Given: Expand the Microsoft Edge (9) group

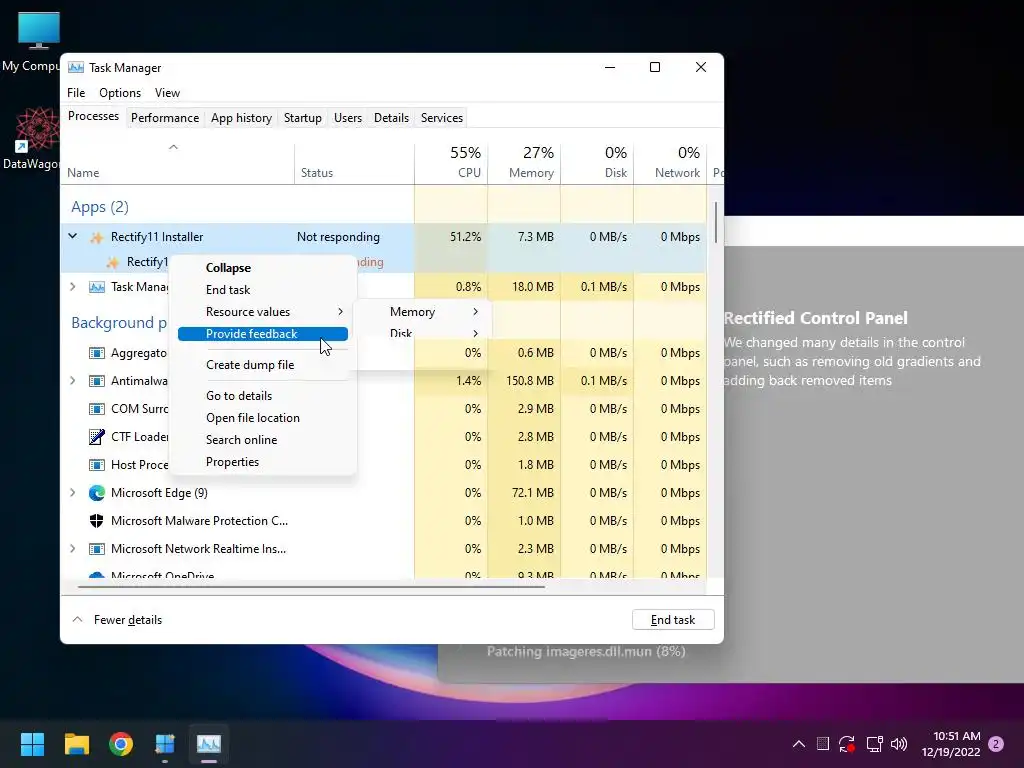Looking at the screenshot, I should pyautogui.click(x=73, y=493).
